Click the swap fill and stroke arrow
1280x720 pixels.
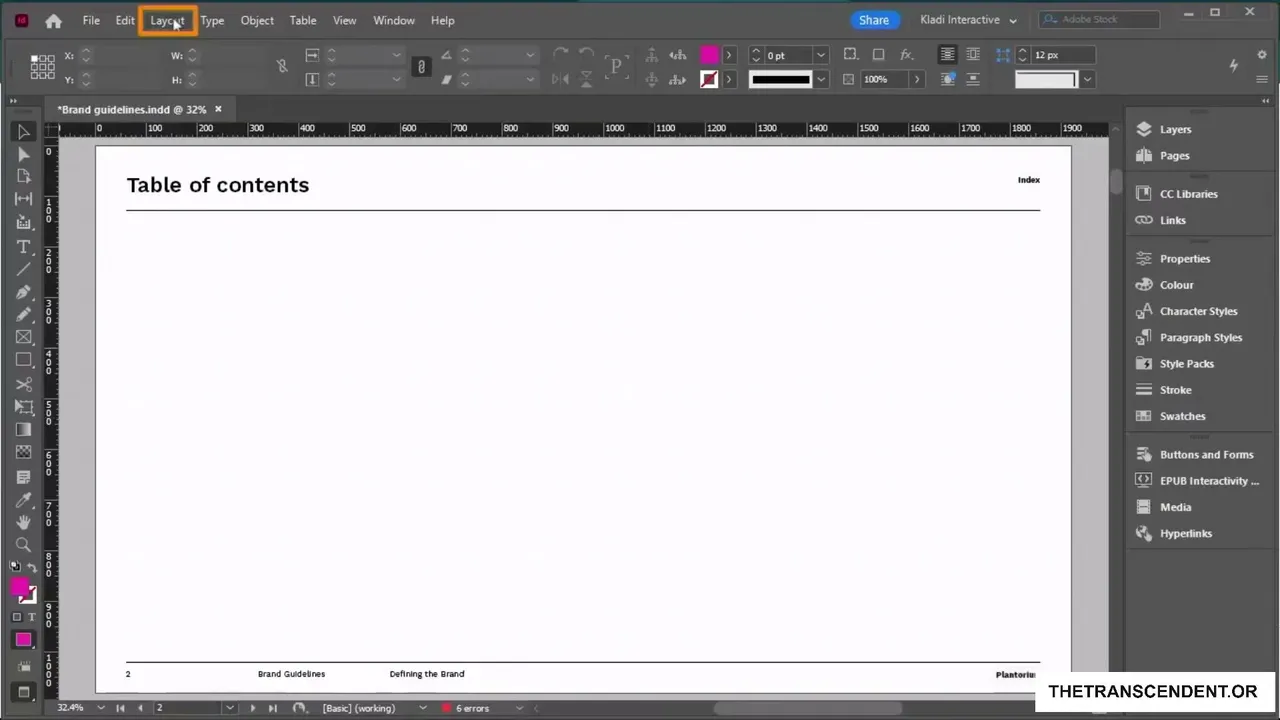(32, 567)
